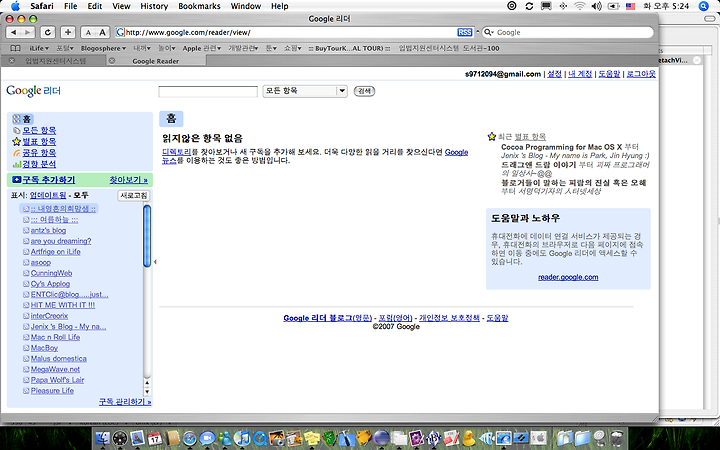Open the 설정 settings link
This screenshot has height=450, width=720.
(554, 74)
